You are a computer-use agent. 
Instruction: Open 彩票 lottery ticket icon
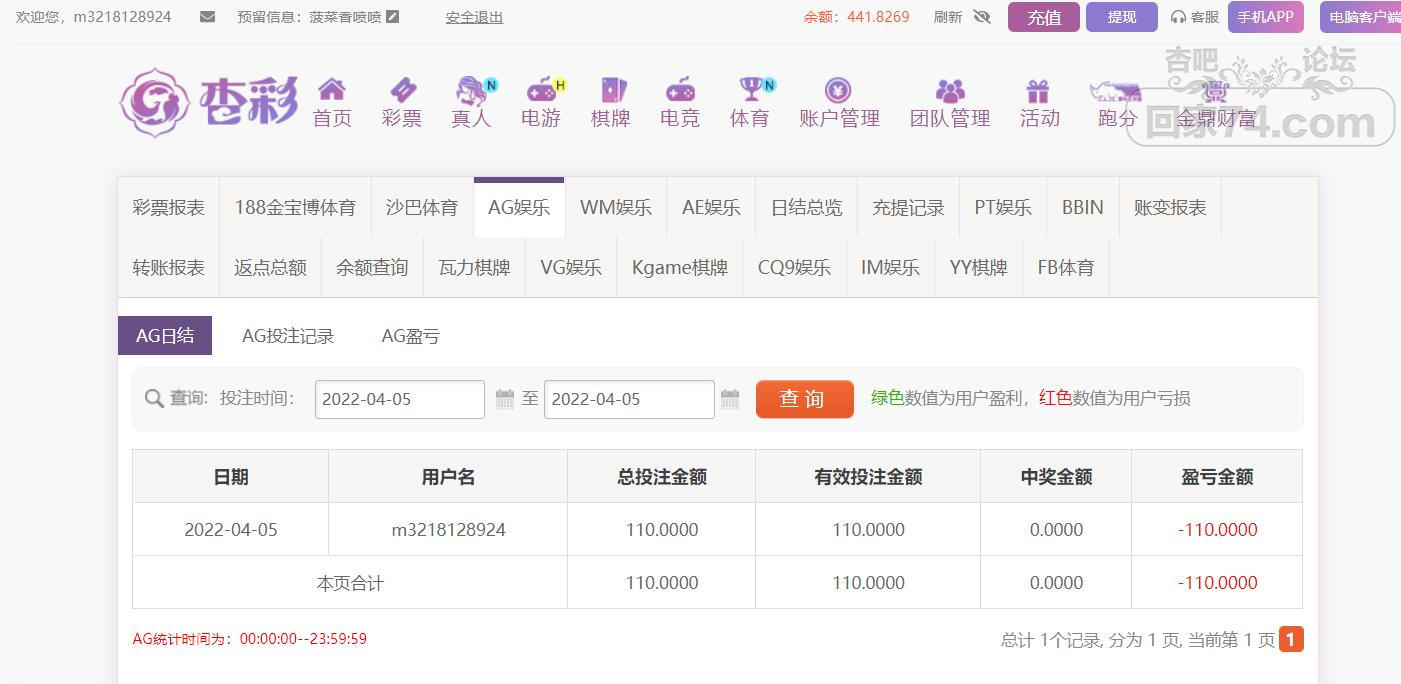click(x=402, y=90)
